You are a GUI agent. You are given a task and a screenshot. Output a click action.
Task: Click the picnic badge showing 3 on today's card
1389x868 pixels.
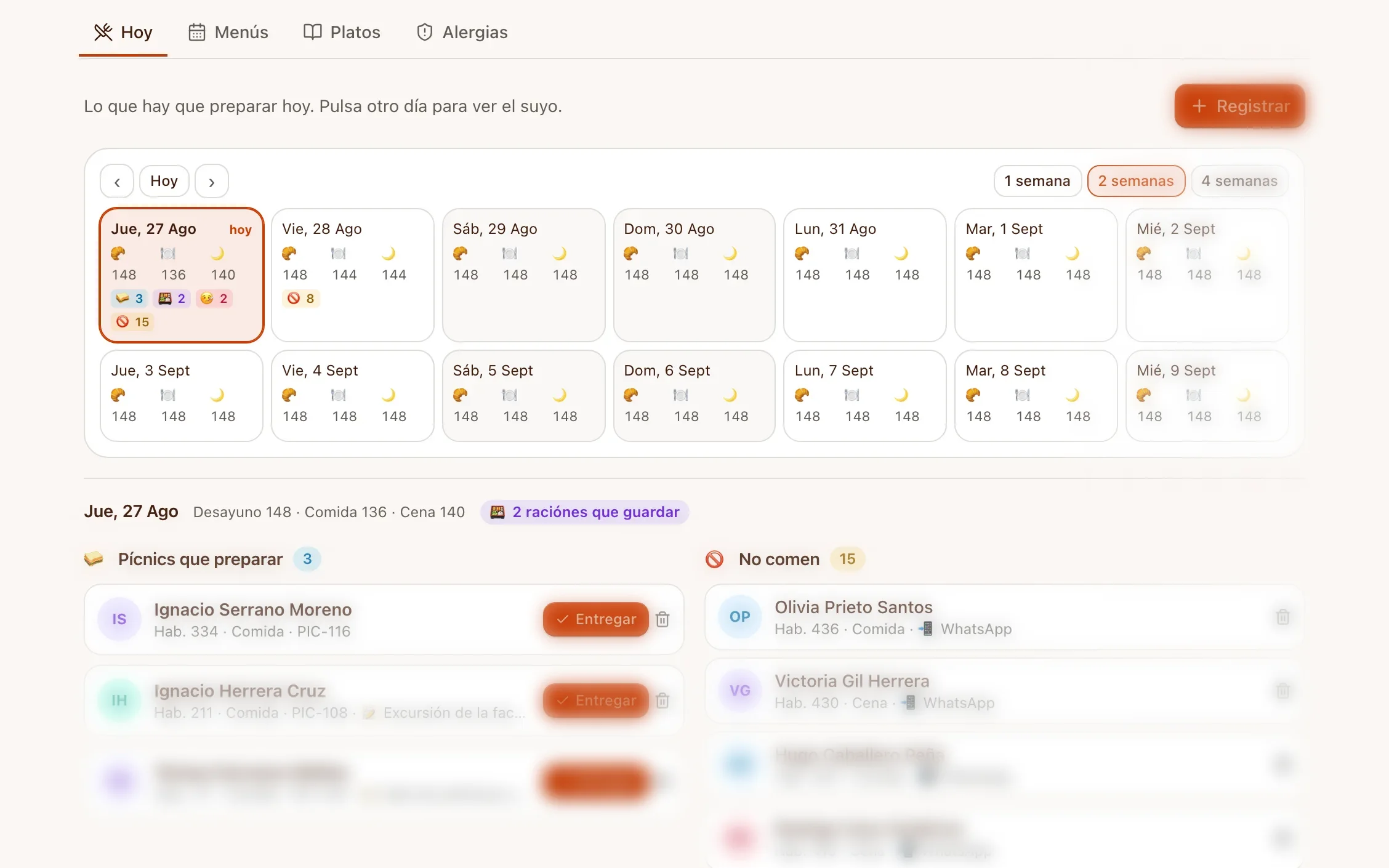[130, 299]
